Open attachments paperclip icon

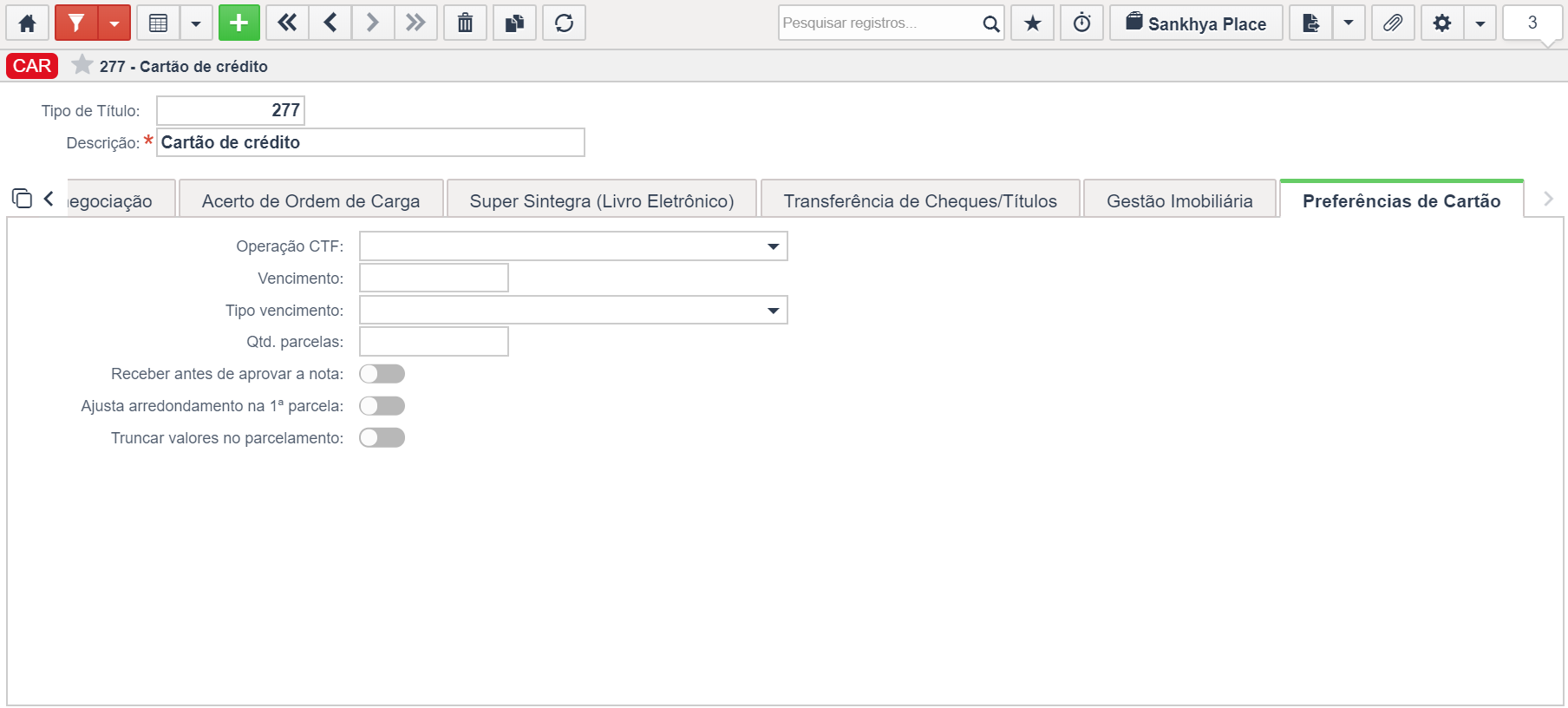1393,23
